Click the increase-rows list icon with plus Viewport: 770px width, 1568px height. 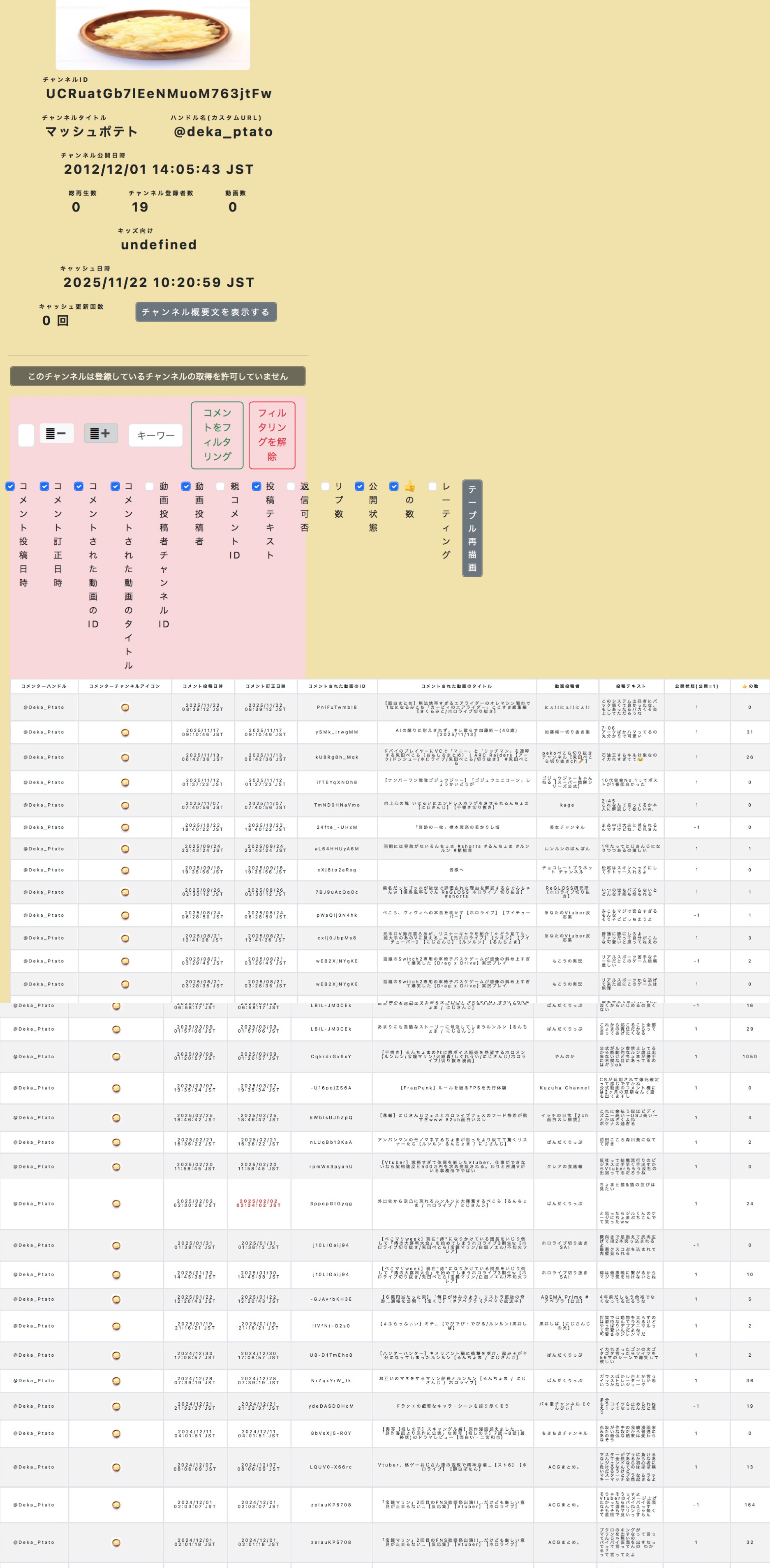[100, 433]
